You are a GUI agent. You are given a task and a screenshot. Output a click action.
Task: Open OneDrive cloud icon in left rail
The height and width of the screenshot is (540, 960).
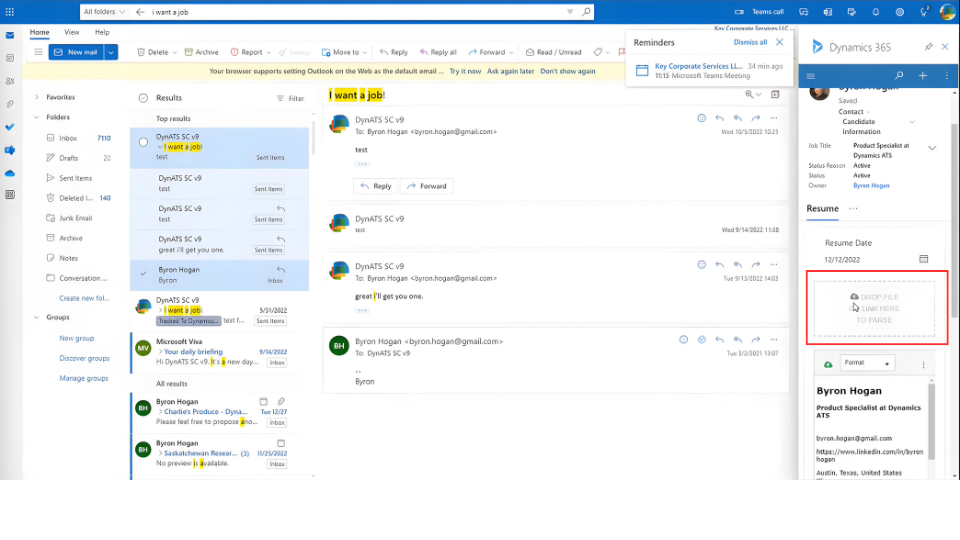[x=10, y=173]
